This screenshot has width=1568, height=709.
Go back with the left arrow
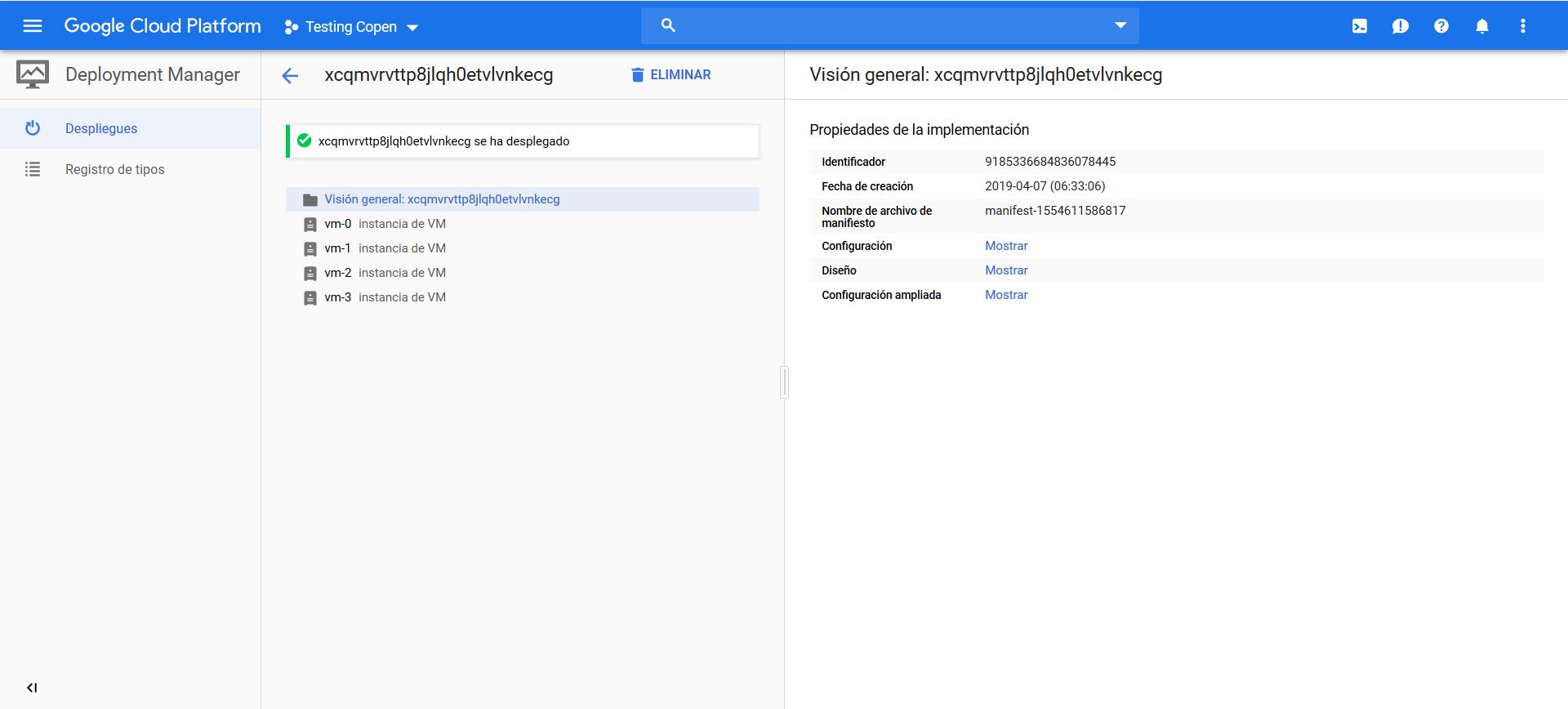(290, 76)
